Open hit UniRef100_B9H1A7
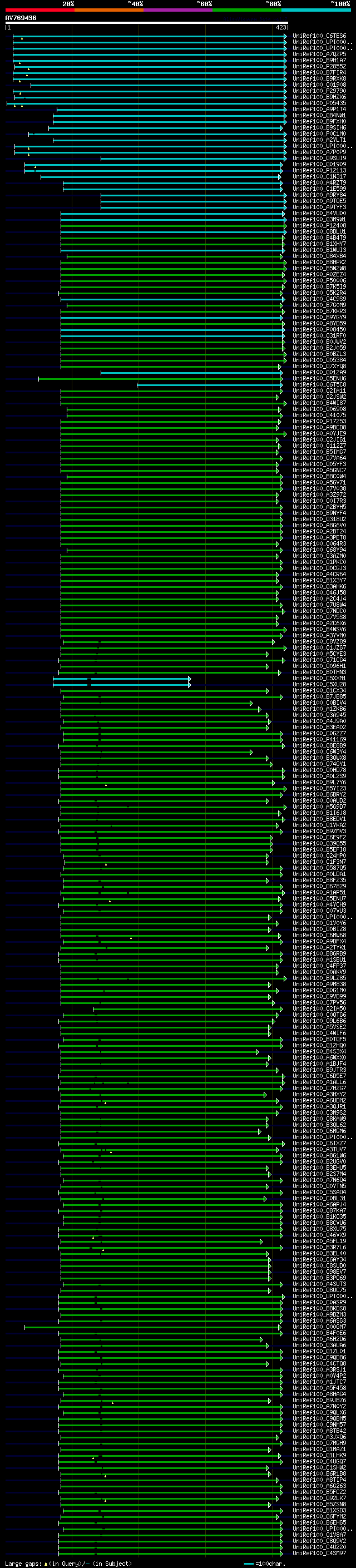 point(319,60)
